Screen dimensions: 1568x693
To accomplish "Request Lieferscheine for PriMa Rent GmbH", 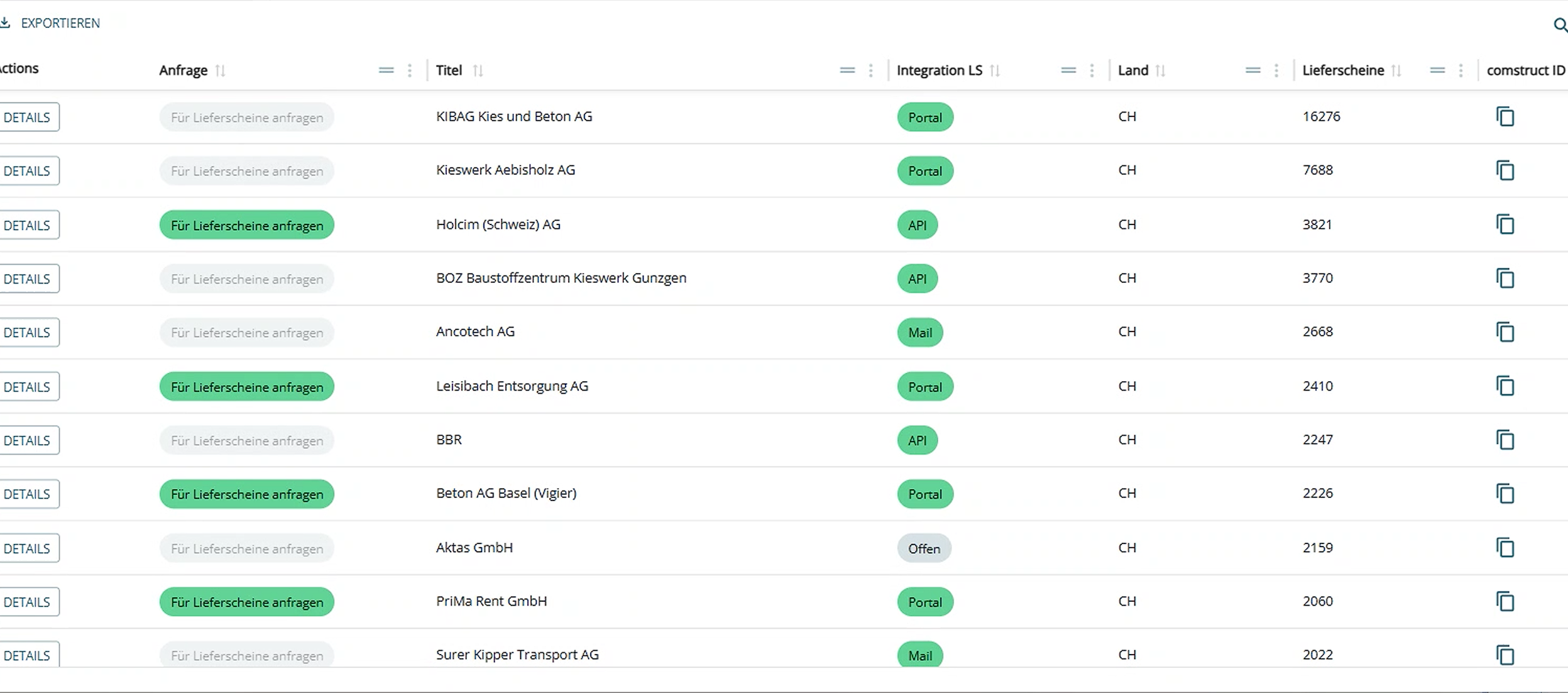I will click(246, 602).
